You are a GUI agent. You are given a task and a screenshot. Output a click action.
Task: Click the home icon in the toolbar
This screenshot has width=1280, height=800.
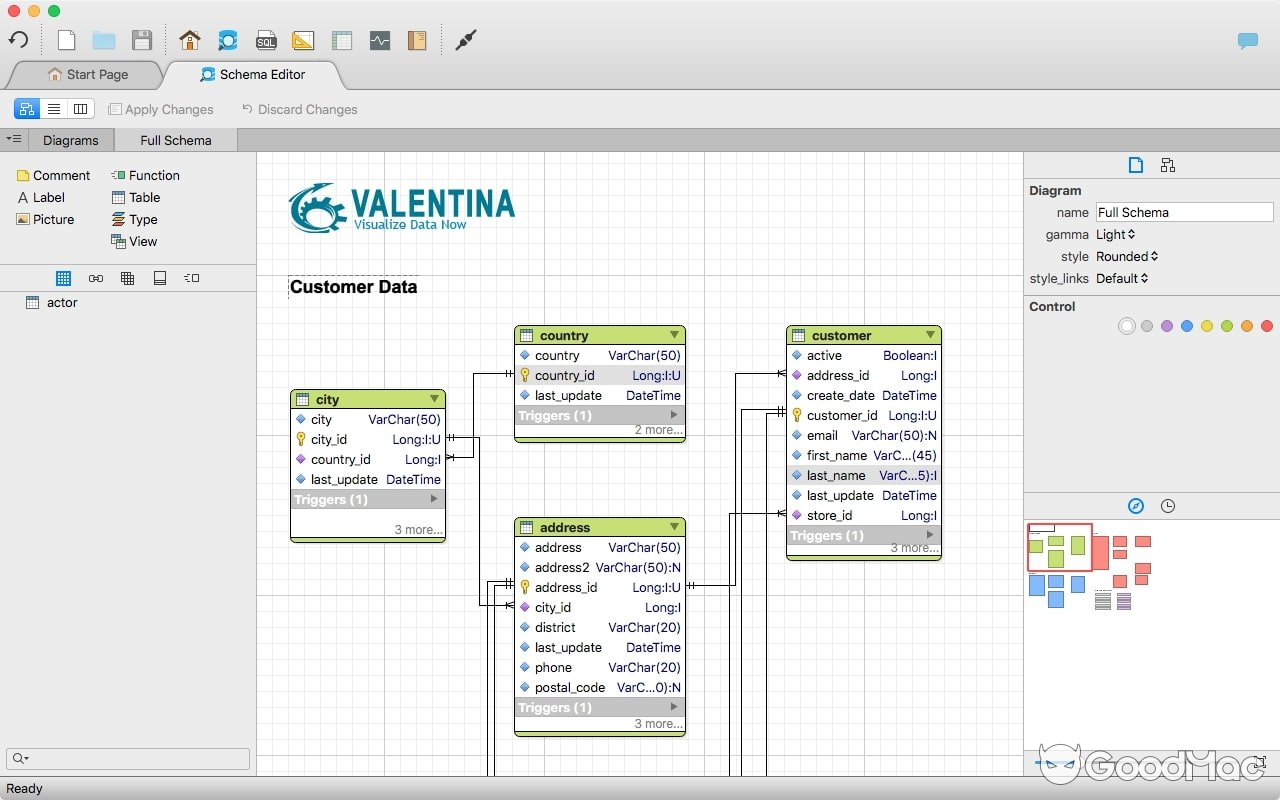[189, 40]
